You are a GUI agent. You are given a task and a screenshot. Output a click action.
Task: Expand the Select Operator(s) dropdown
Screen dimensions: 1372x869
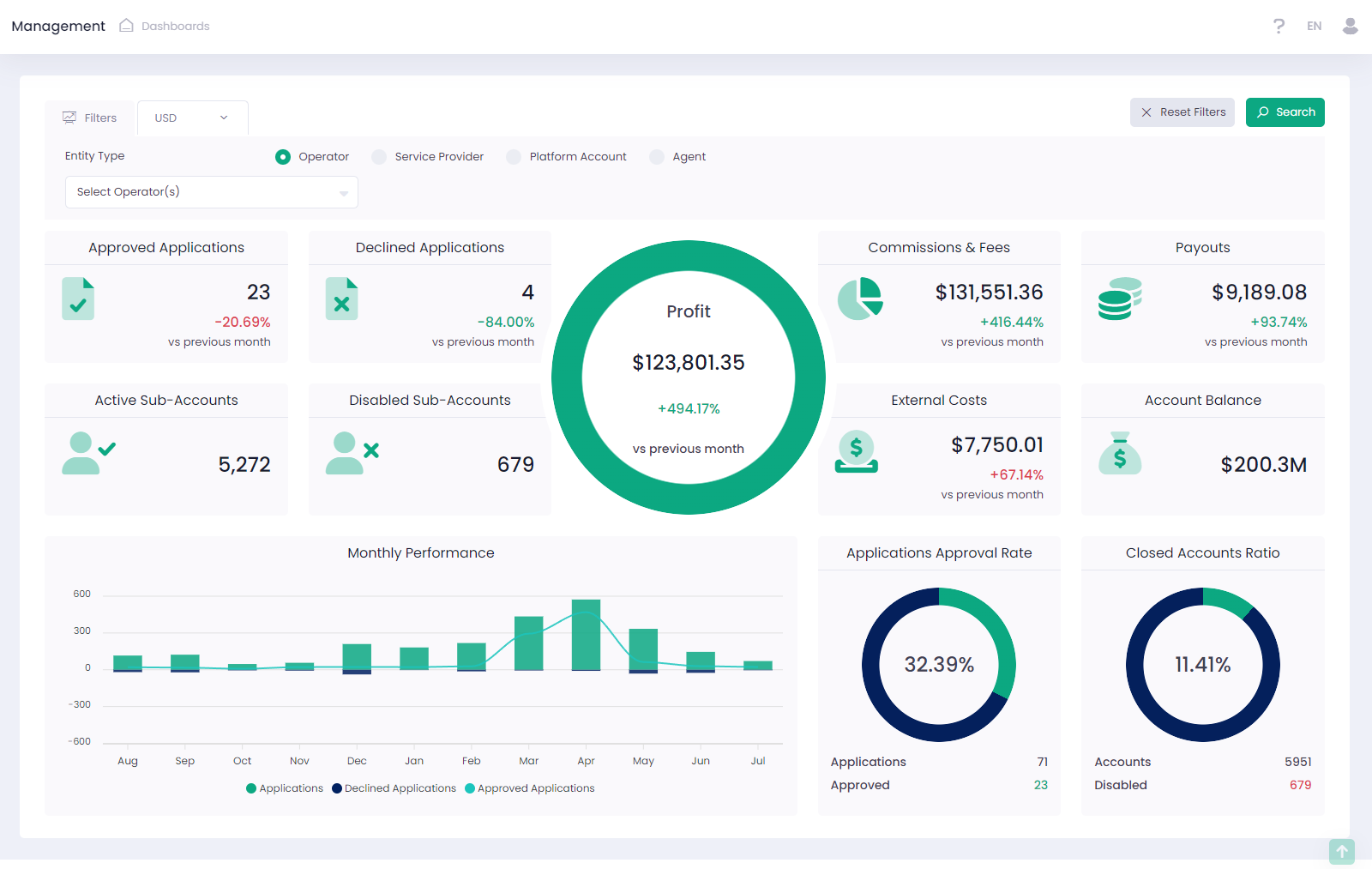tap(211, 192)
